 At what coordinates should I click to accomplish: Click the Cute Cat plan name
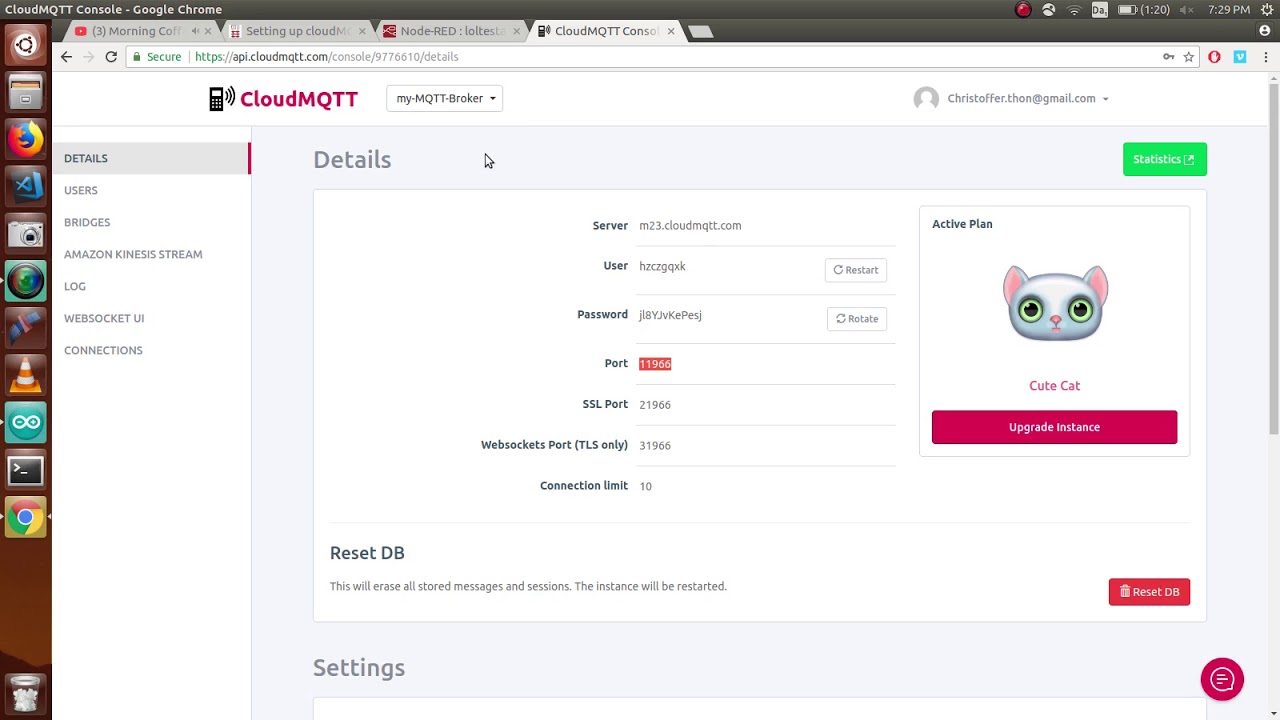(1054, 386)
